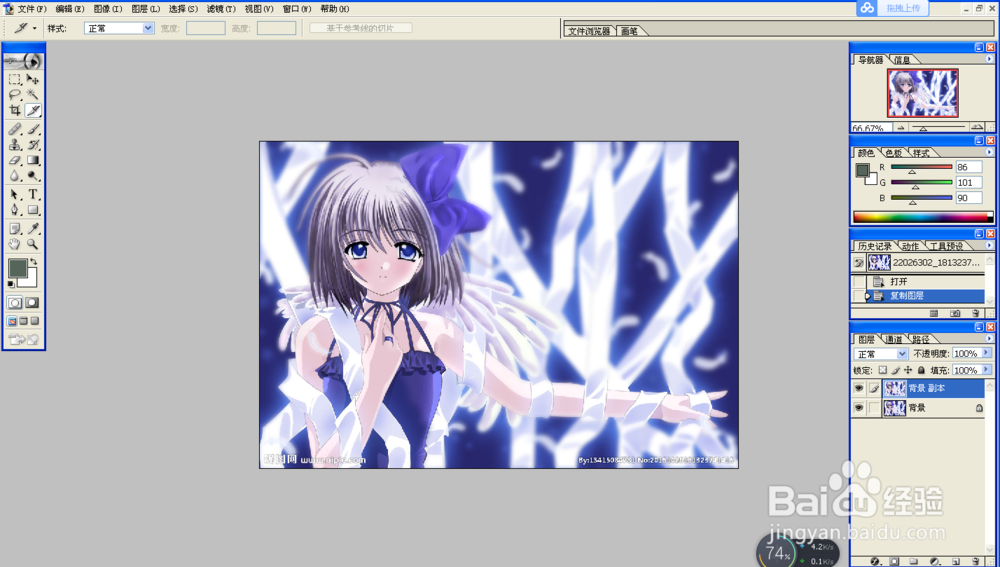The image size is (1000, 567).
Task: Select the Hand tool
Action: click(x=15, y=244)
